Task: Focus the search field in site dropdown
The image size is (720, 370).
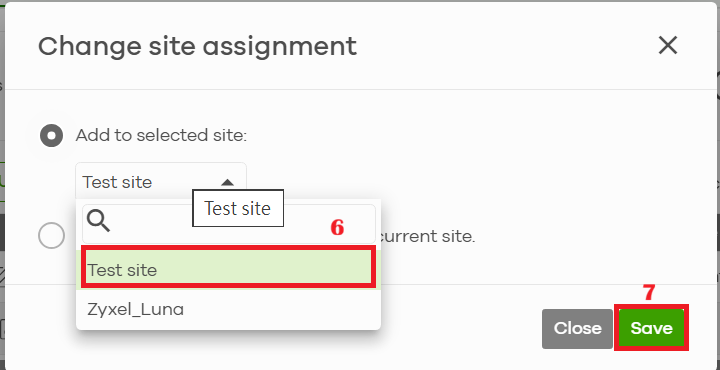Action: click(229, 224)
